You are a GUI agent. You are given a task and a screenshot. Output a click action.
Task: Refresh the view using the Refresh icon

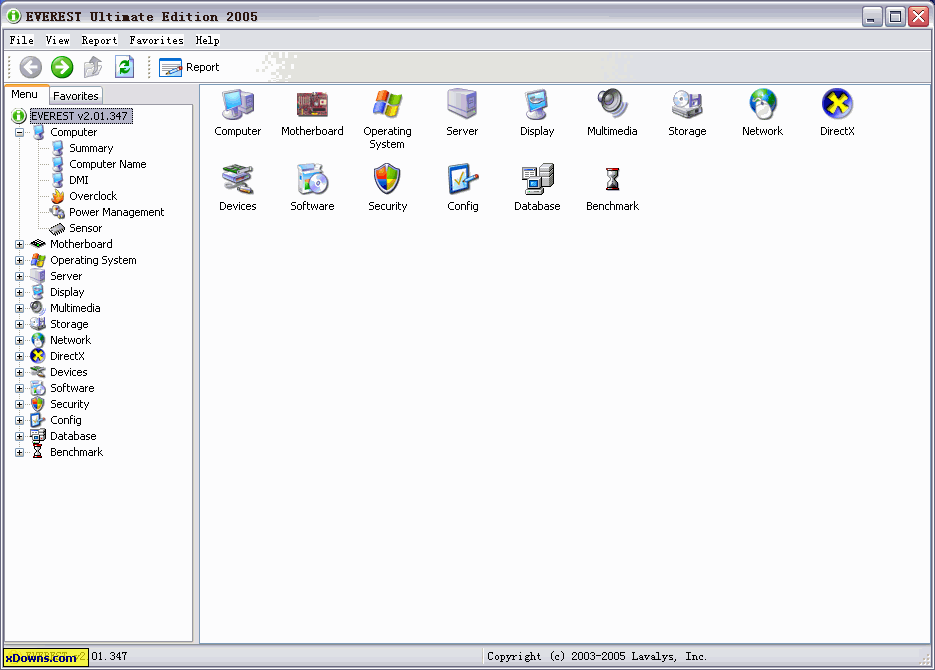point(124,67)
